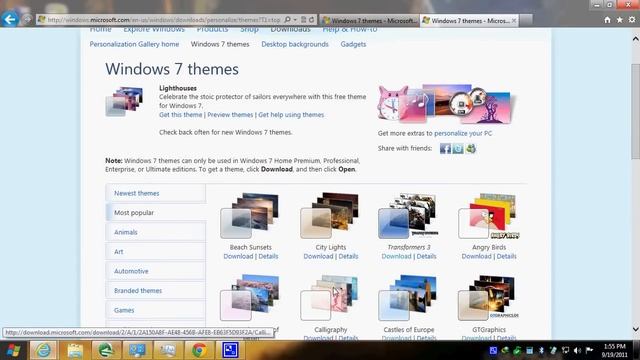The height and width of the screenshot is (360, 640).
Task: Download the Transformers 3 theme
Action: 396,256
